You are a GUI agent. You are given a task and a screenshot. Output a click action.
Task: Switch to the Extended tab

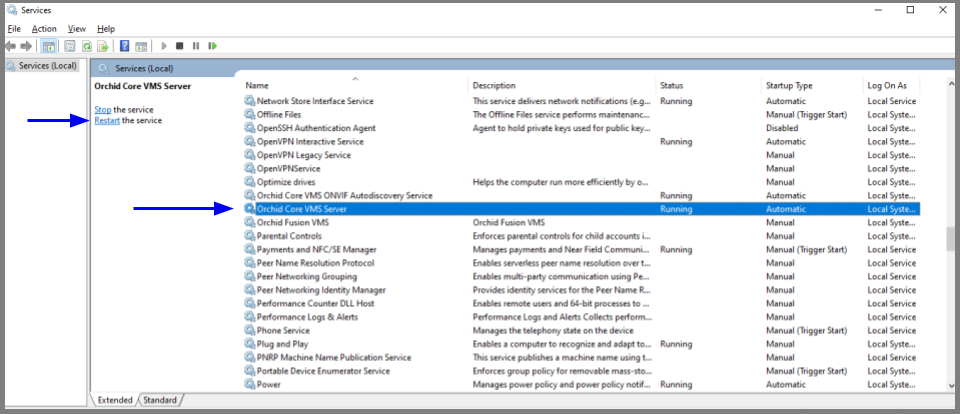tap(115, 400)
